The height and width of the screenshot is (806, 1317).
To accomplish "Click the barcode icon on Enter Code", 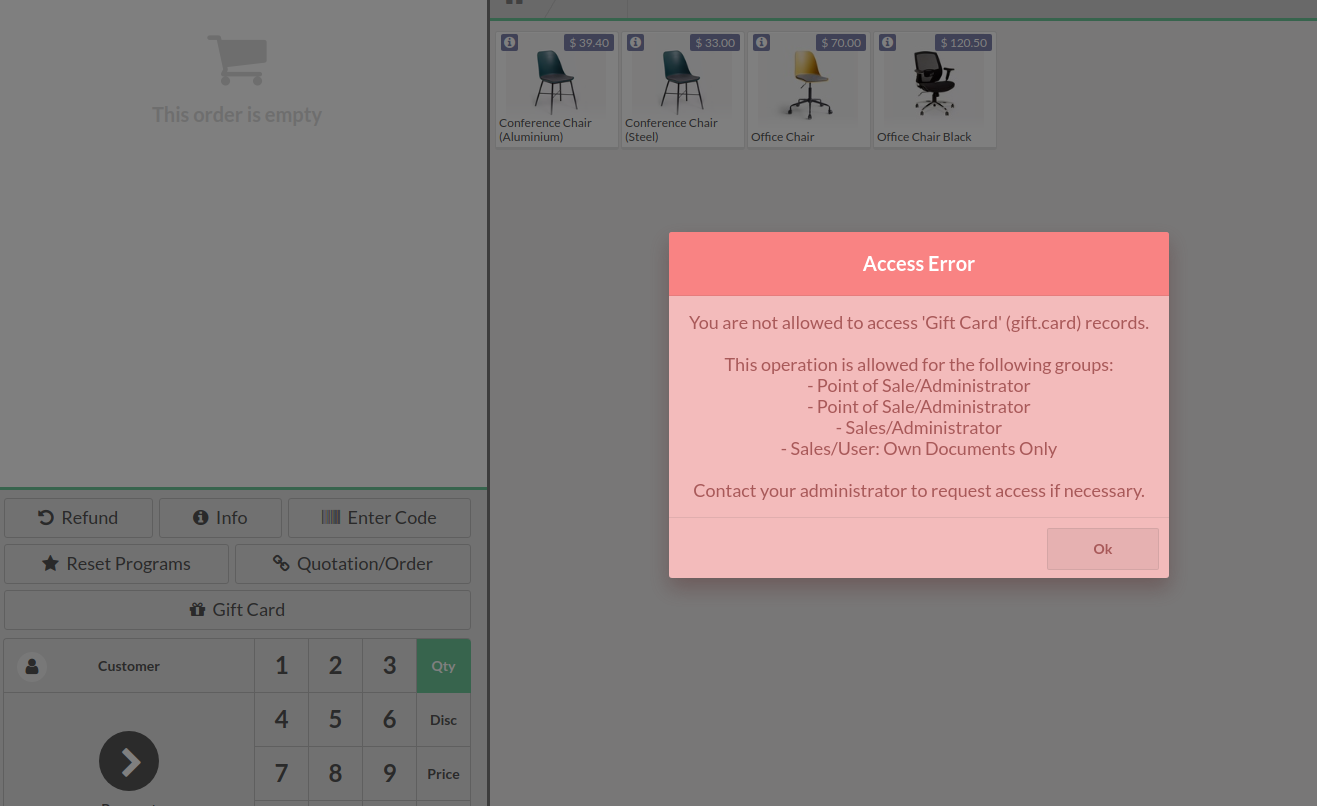I will (331, 518).
